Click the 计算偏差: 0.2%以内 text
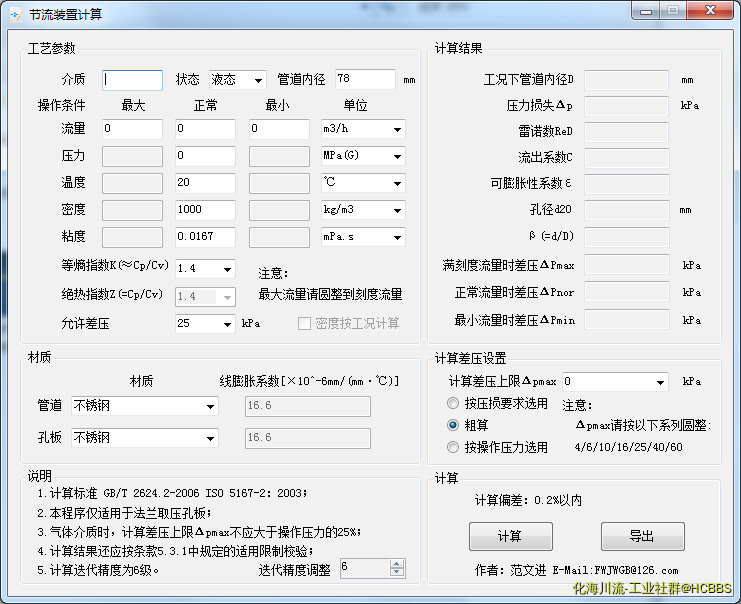Viewport: 741px width, 604px height. point(528,500)
